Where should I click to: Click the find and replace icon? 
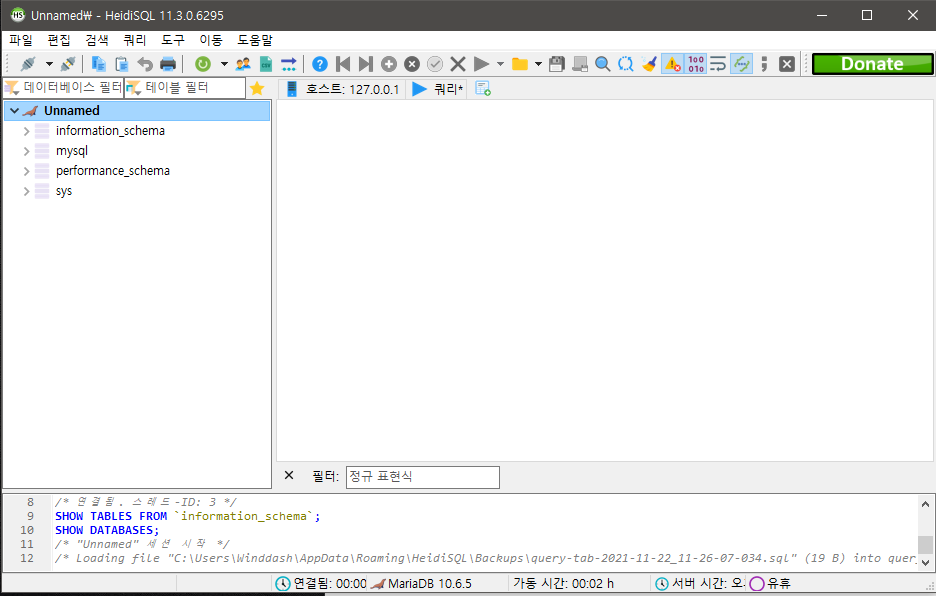(x=626, y=64)
